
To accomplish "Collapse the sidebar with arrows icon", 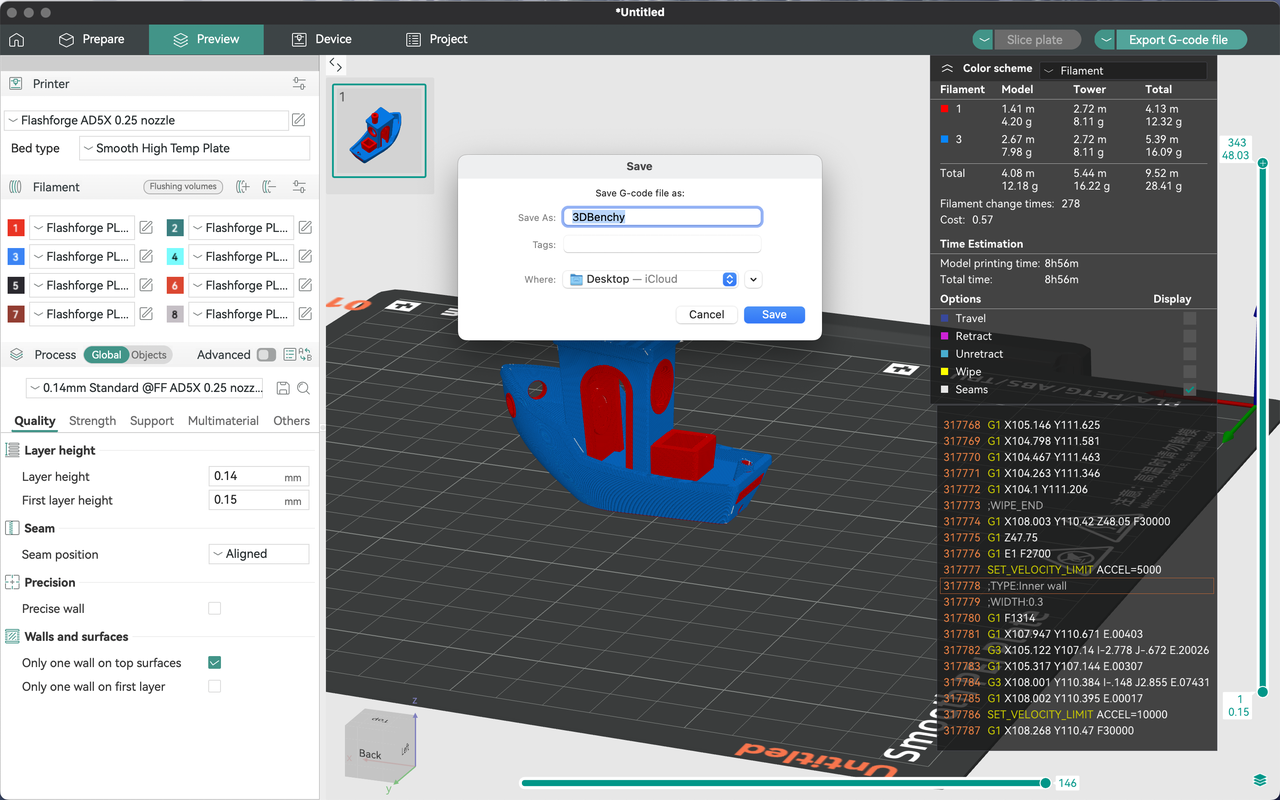I will click(x=336, y=66).
